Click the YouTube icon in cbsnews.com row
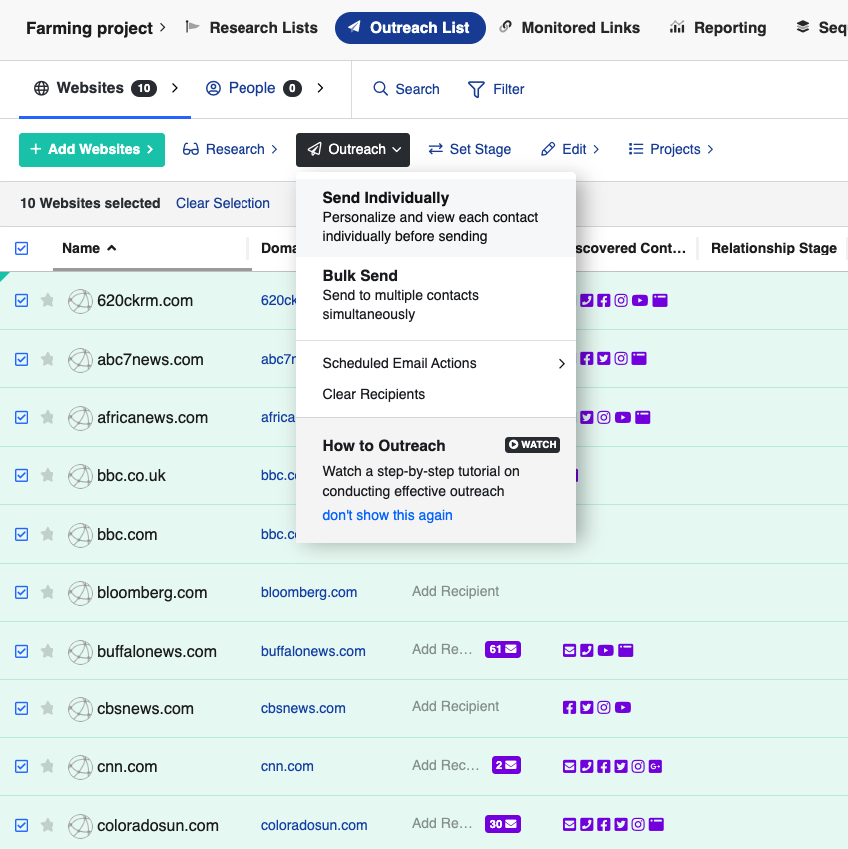848x849 pixels. [623, 708]
